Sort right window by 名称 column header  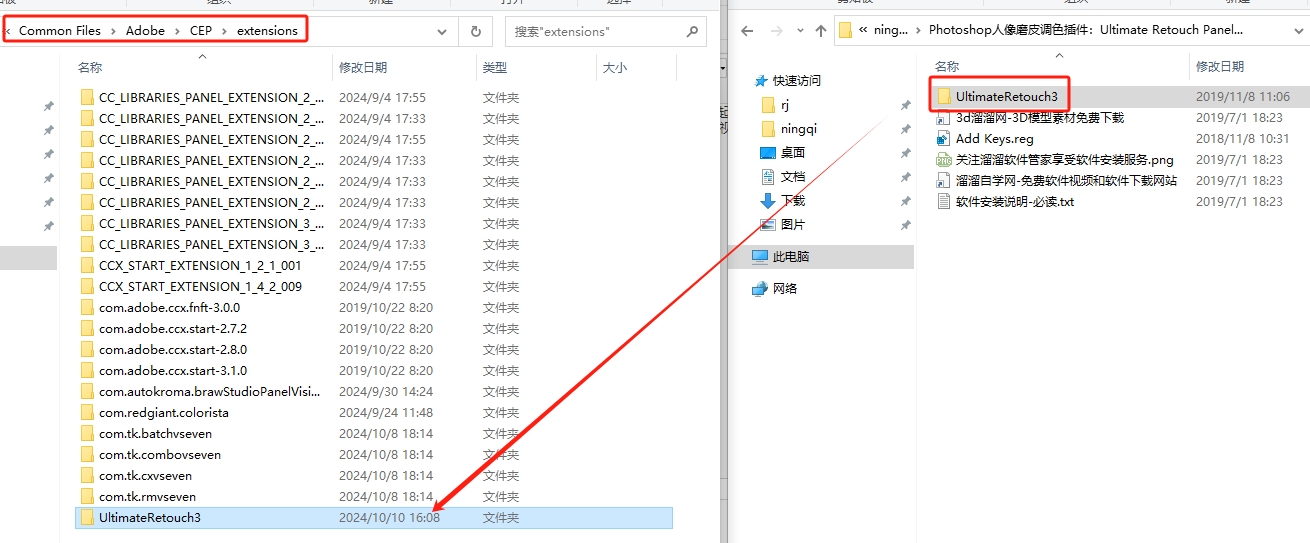947,66
